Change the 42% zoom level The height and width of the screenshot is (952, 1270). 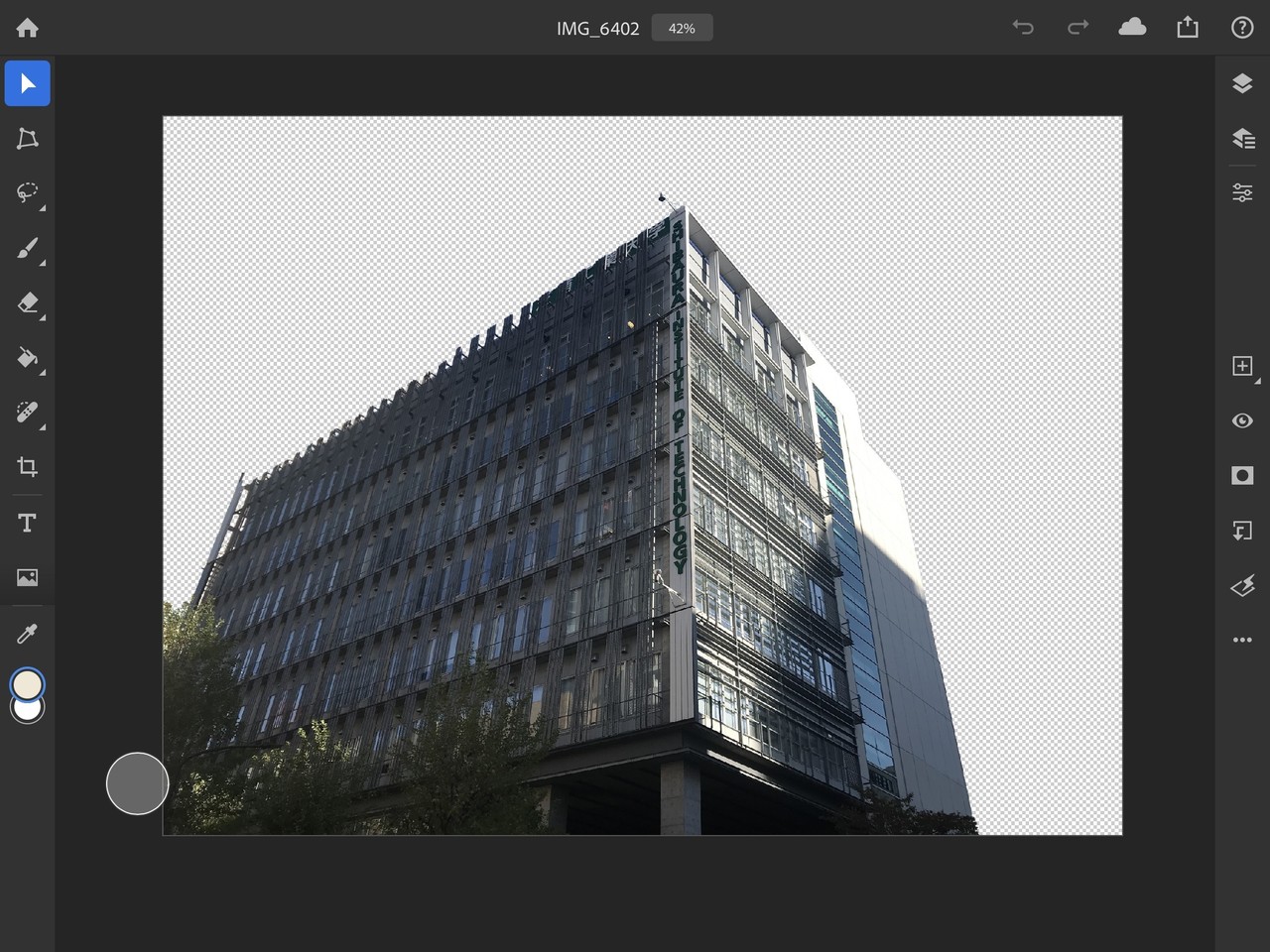tap(682, 28)
